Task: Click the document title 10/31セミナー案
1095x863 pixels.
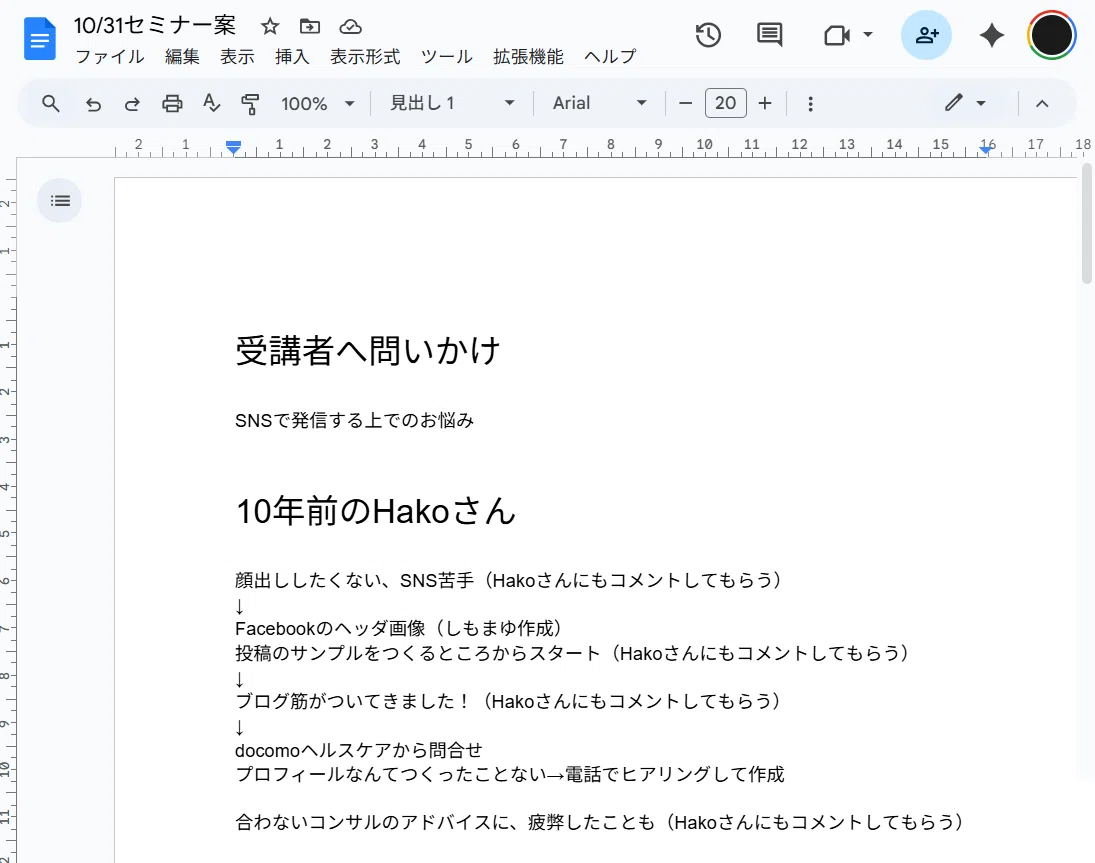Action: (x=155, y=26)
